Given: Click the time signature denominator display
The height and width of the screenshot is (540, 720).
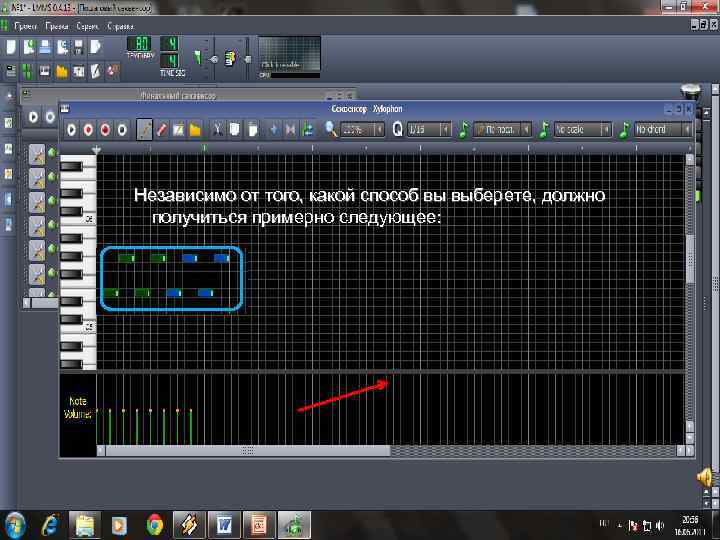Looking at the screenshot, I should click(169, 61).
